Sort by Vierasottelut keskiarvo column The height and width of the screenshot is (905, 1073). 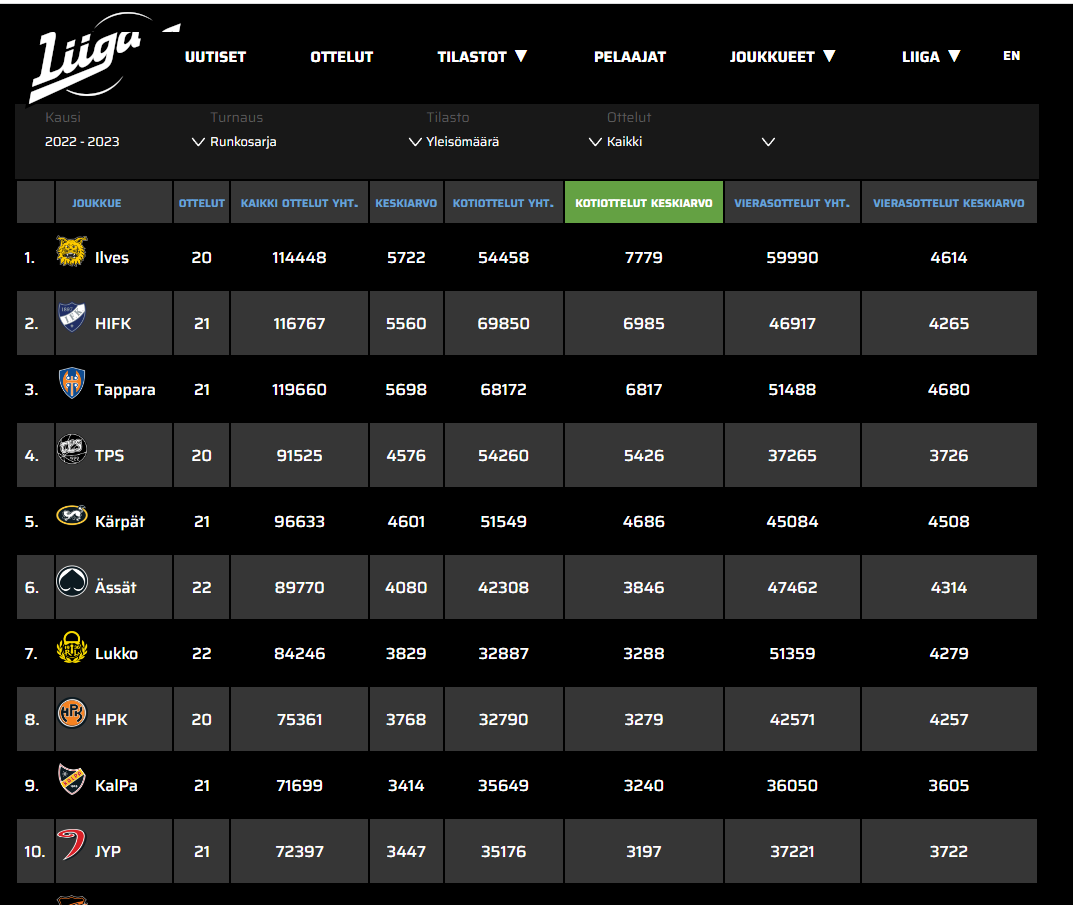coord(948,203)
